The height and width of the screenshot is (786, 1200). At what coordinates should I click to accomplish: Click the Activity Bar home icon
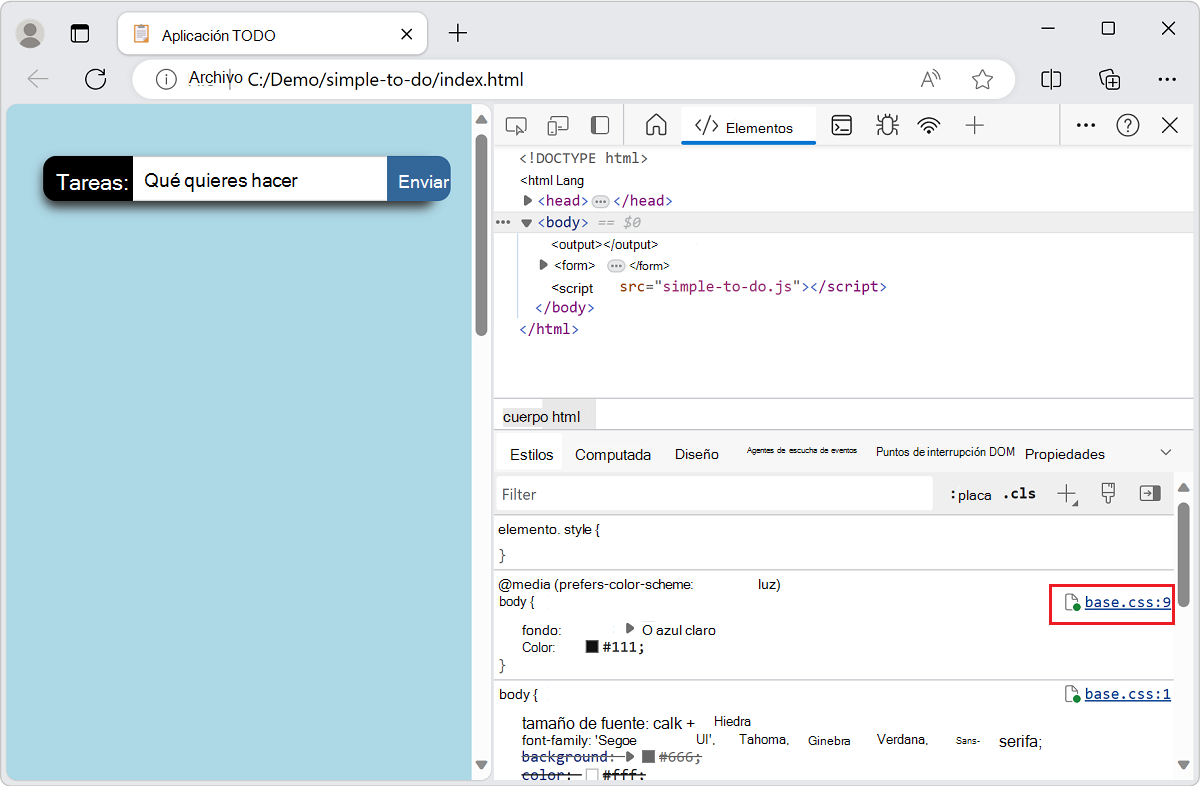point(654,125)
